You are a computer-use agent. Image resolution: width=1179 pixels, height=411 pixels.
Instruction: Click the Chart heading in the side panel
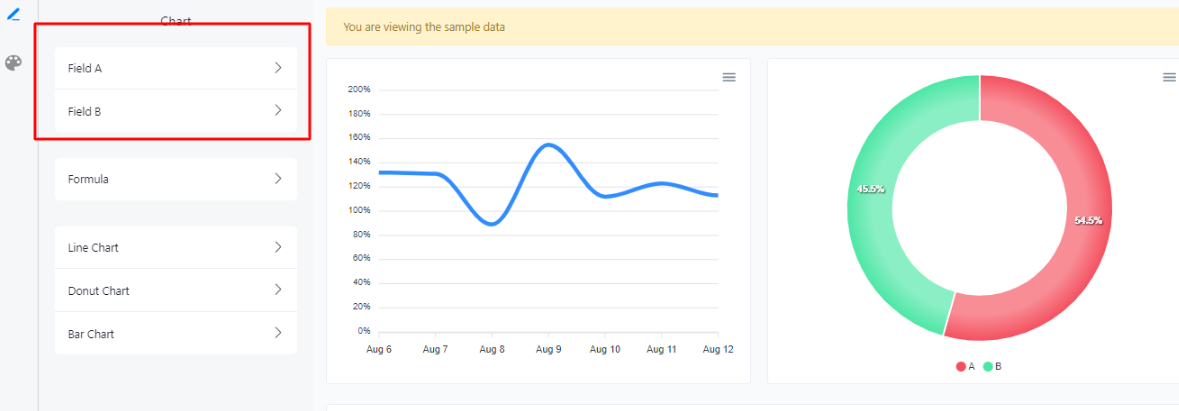(x=176, y=21)
